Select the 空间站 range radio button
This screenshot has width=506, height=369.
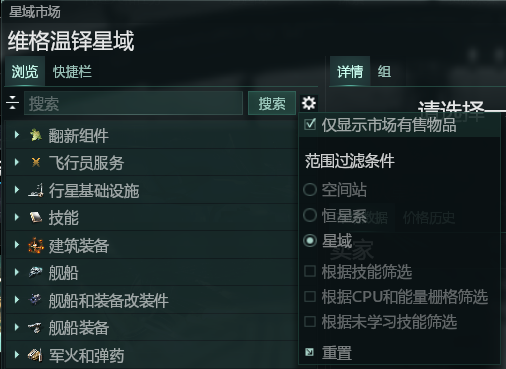pos(310,189)
